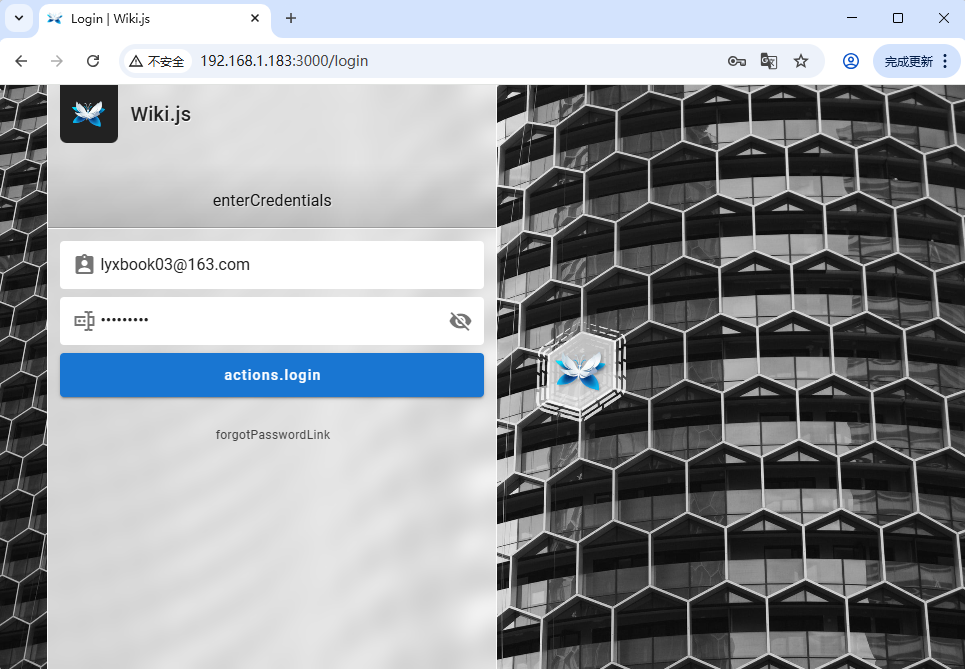Click the email field with lyxbook03@163.com

[x=272, y=265]
